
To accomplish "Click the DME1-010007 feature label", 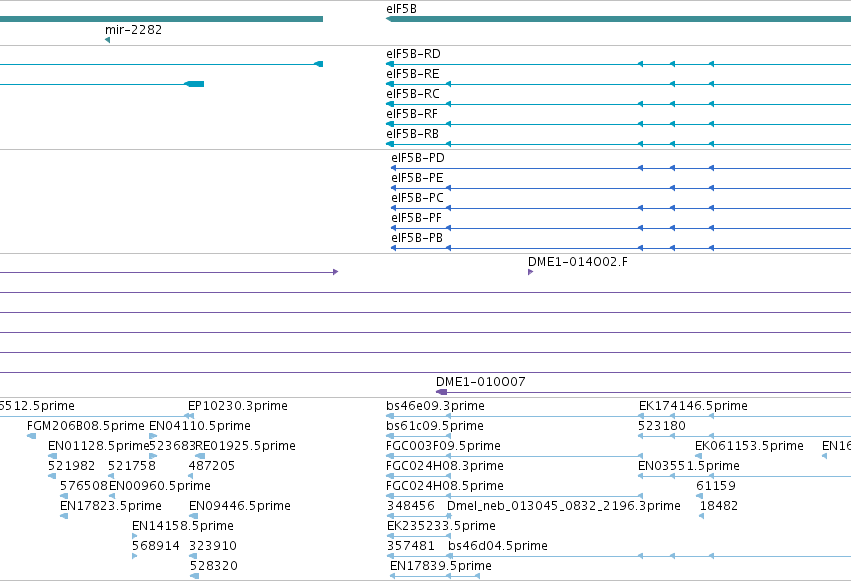I will tap(480, 382).
